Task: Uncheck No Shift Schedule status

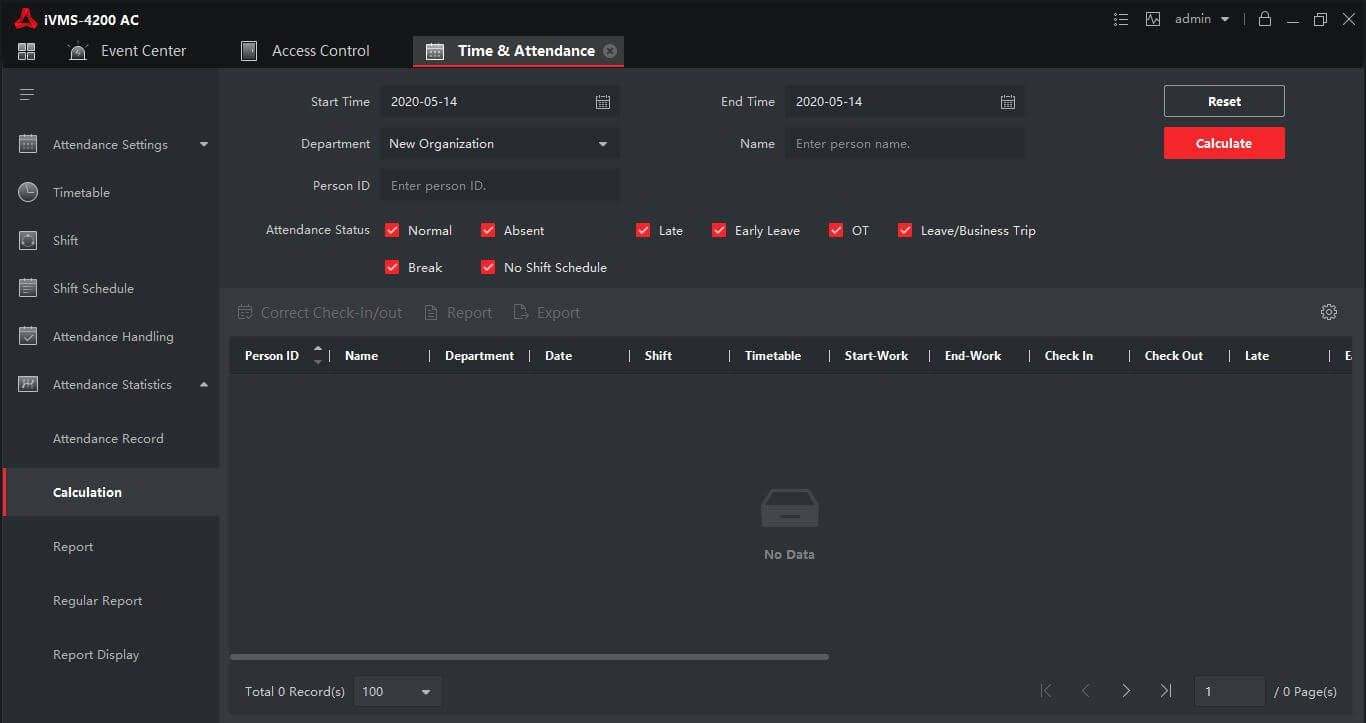Action: point(488,267)
